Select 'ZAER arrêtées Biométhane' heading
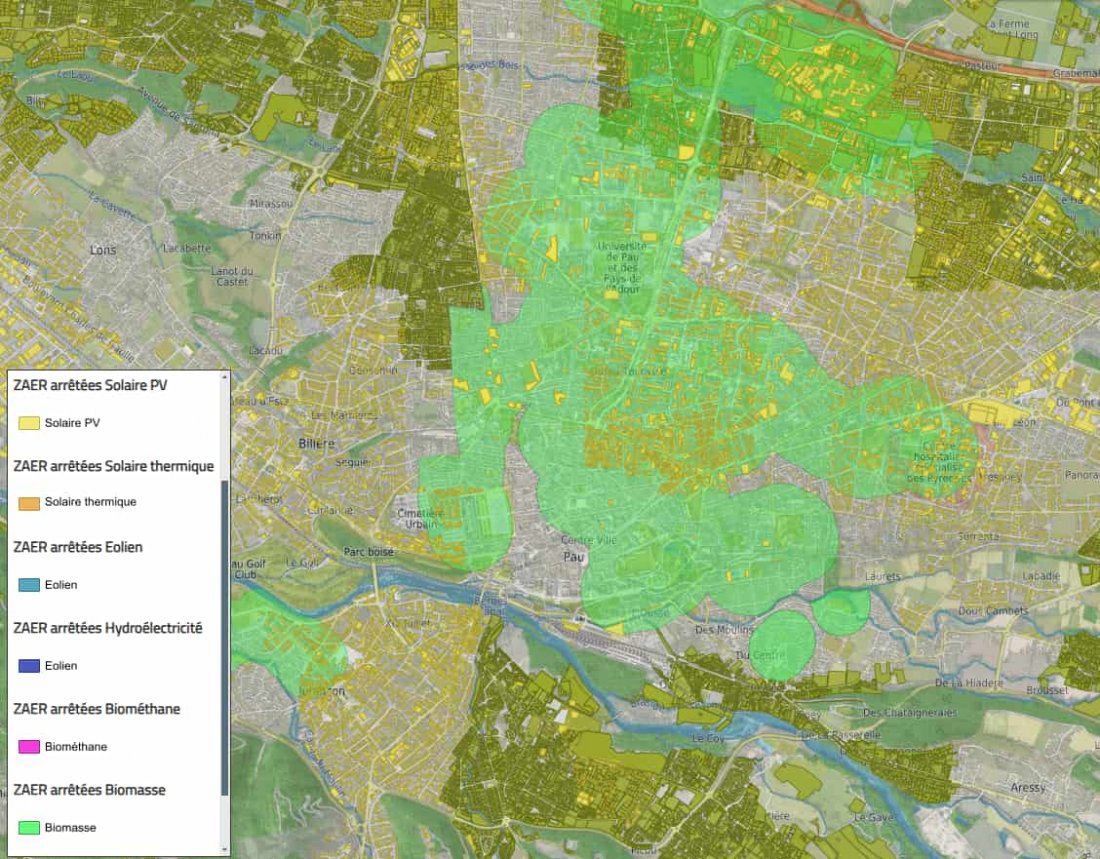This screenshot has width=1100, height=859. click(x=96, y=709)
